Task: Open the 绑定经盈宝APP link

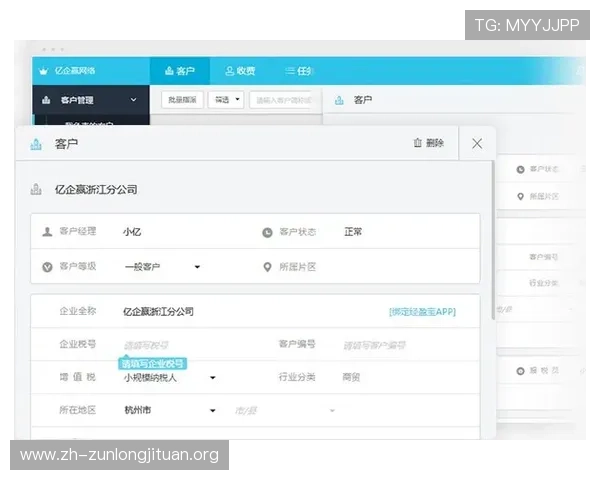Action: [422, 312]
